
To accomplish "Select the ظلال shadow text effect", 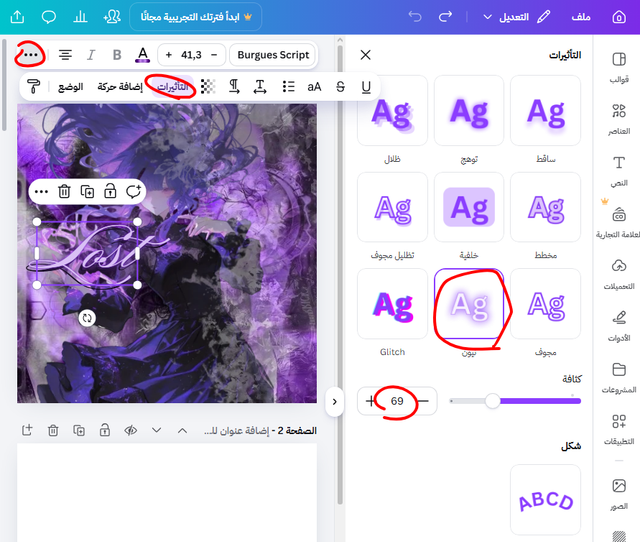I will 392,111.
